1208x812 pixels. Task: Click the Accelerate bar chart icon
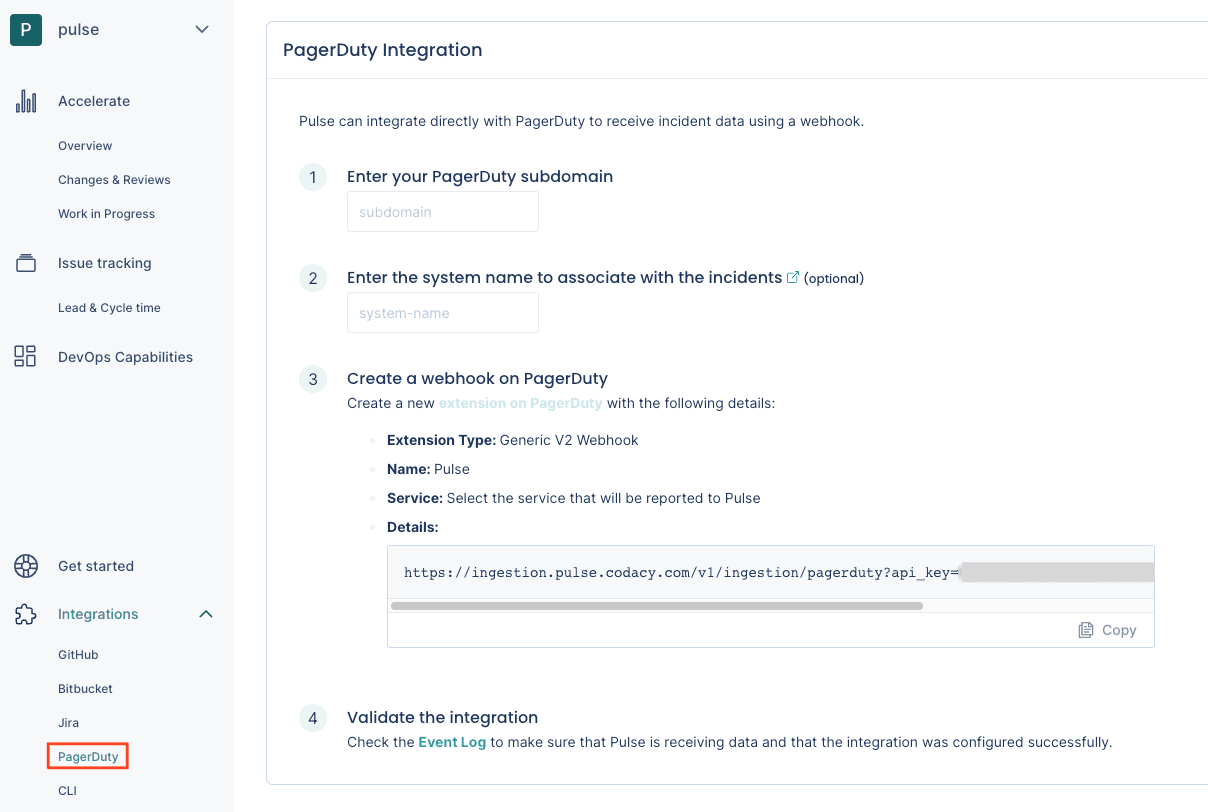25,100
